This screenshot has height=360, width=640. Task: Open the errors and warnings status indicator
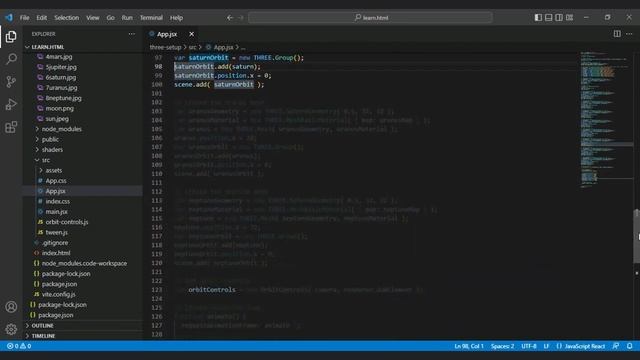[x=19, y=346]
